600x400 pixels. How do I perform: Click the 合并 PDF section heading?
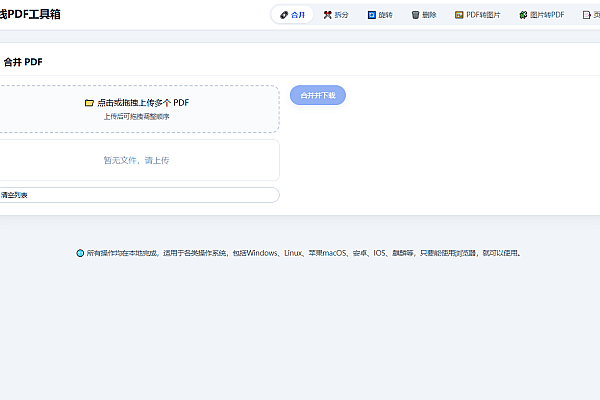point(23,62)
